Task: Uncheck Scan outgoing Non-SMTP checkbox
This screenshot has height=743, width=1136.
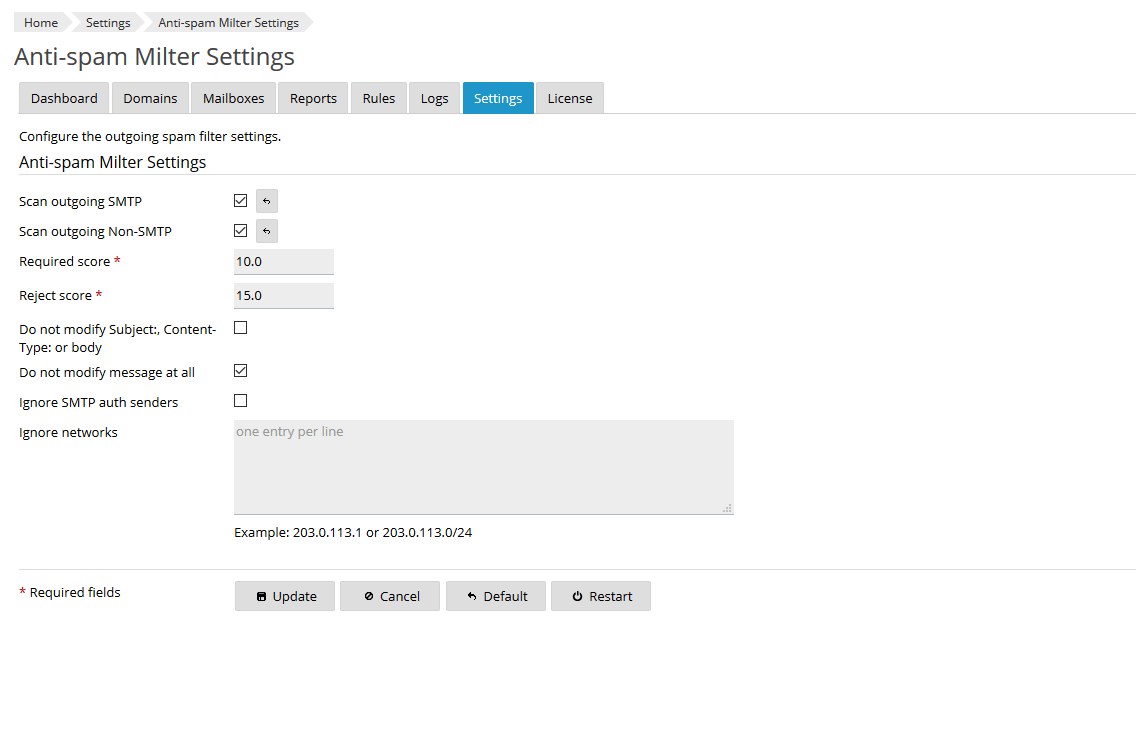Action: 240,231
